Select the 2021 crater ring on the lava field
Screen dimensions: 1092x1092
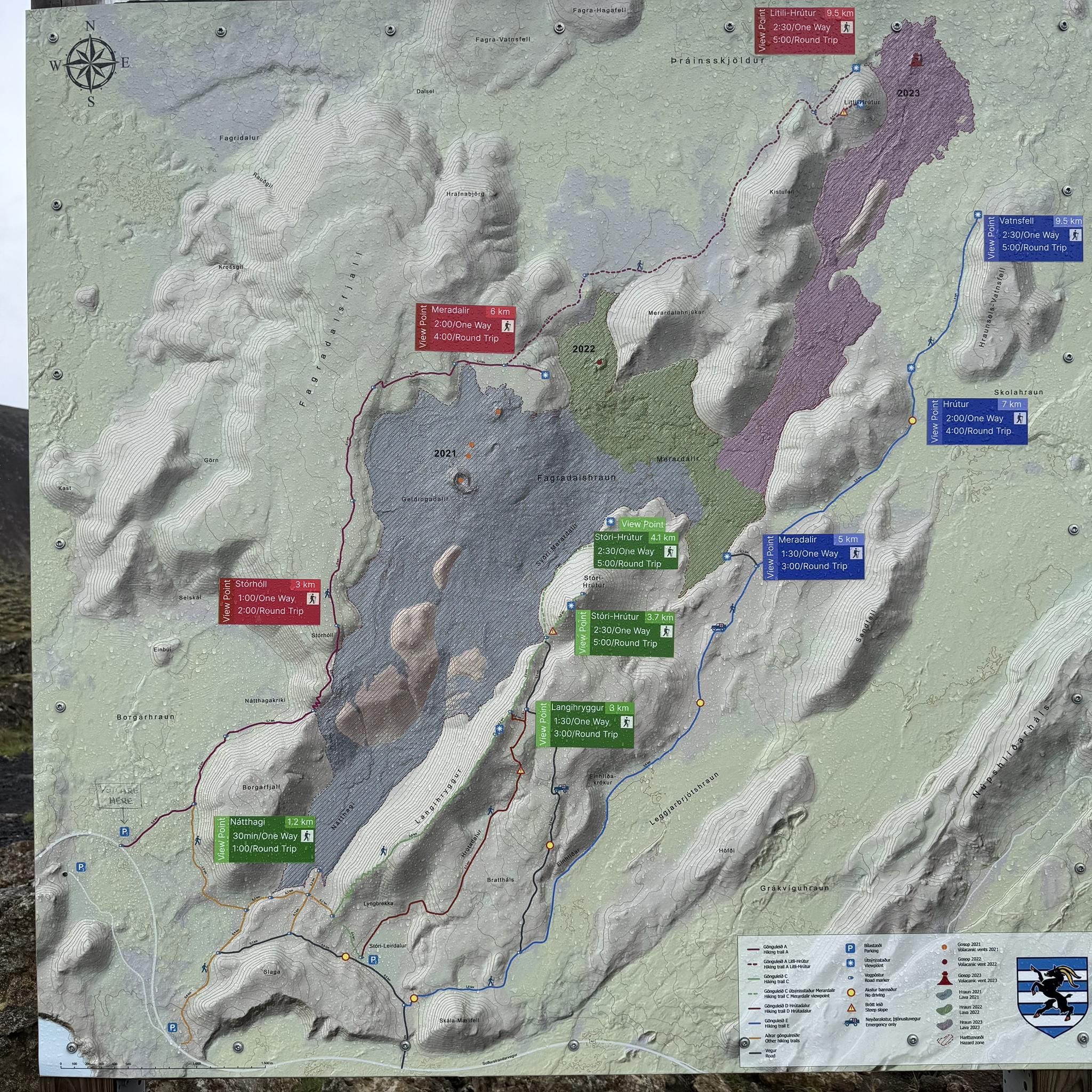(x=462, y=480)
